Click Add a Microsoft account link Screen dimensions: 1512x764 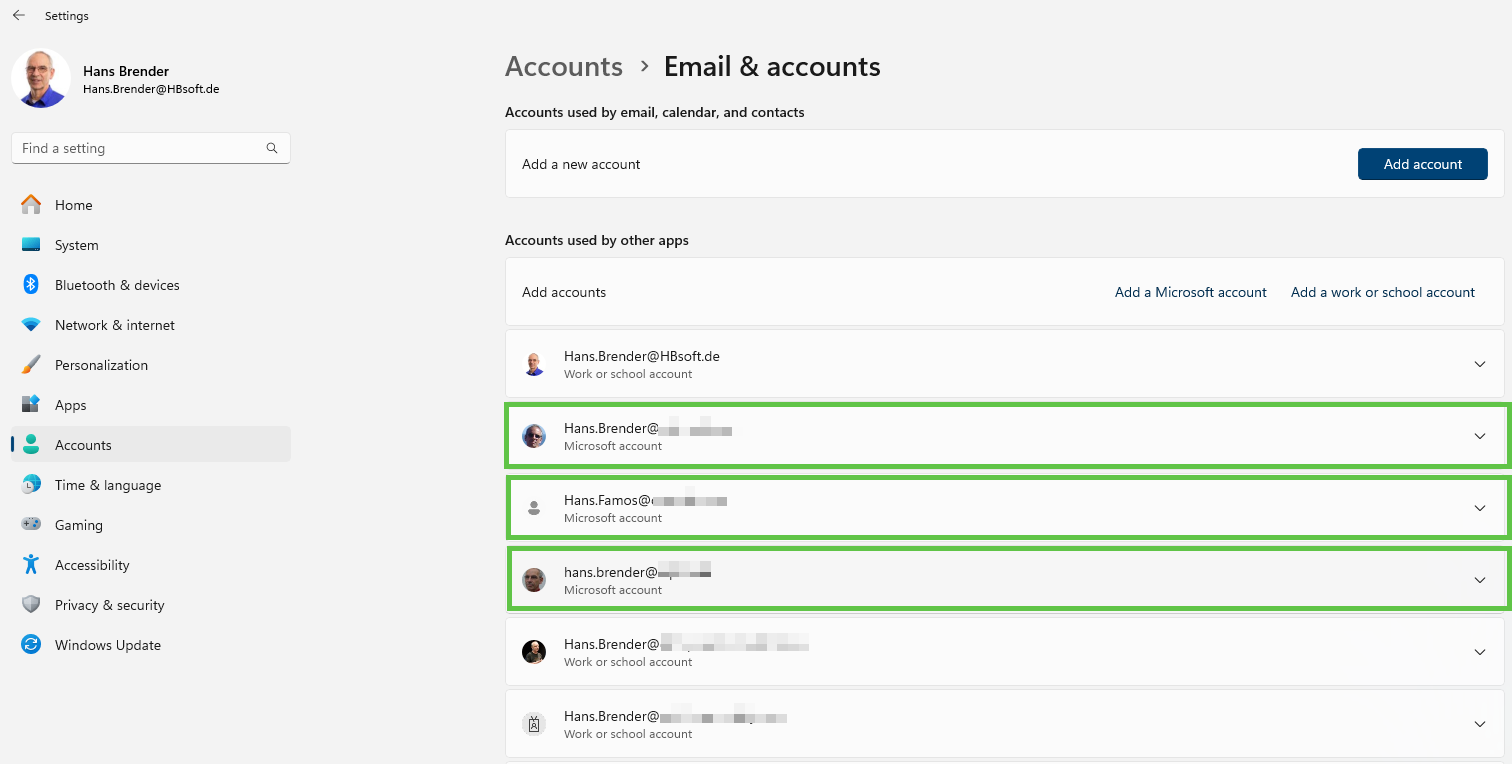click(1190, 292)
